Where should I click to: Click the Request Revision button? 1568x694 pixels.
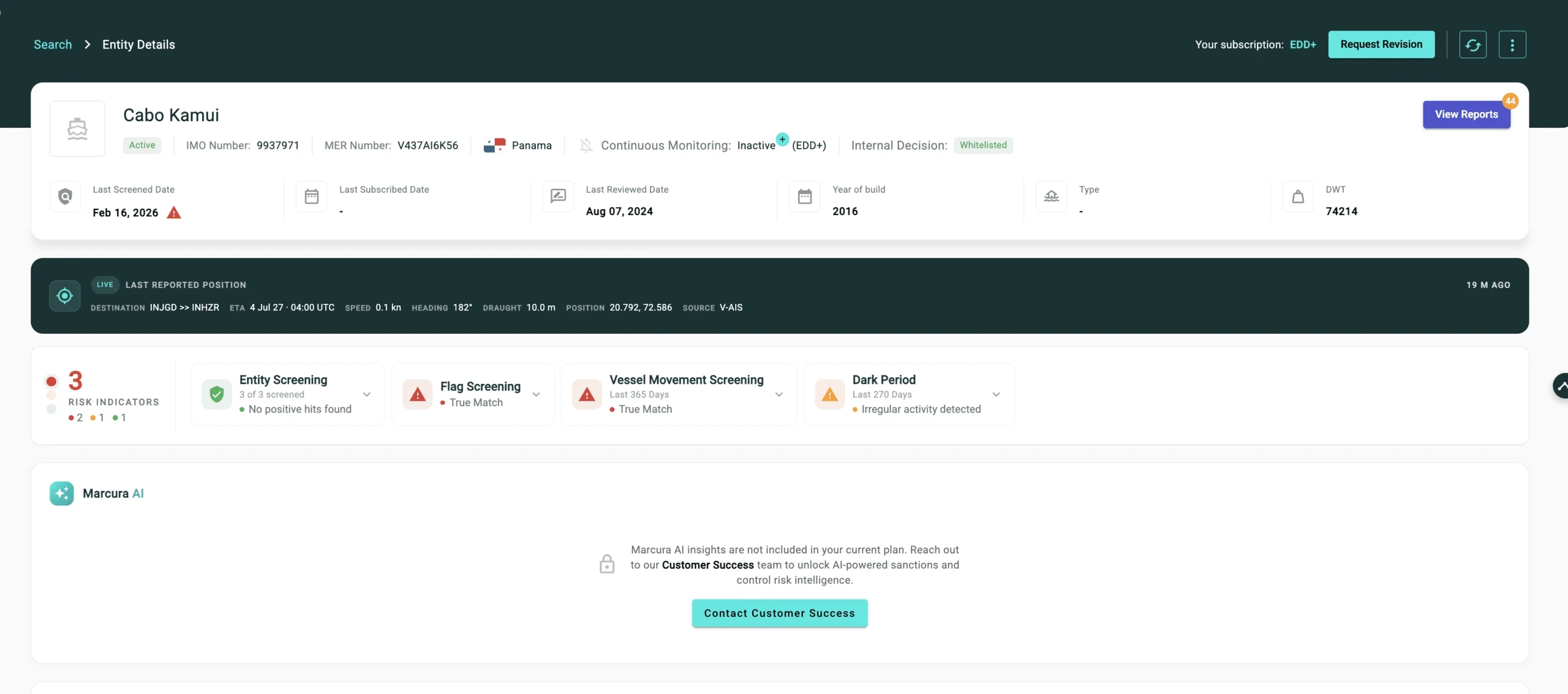click(x=1381, y=45)
